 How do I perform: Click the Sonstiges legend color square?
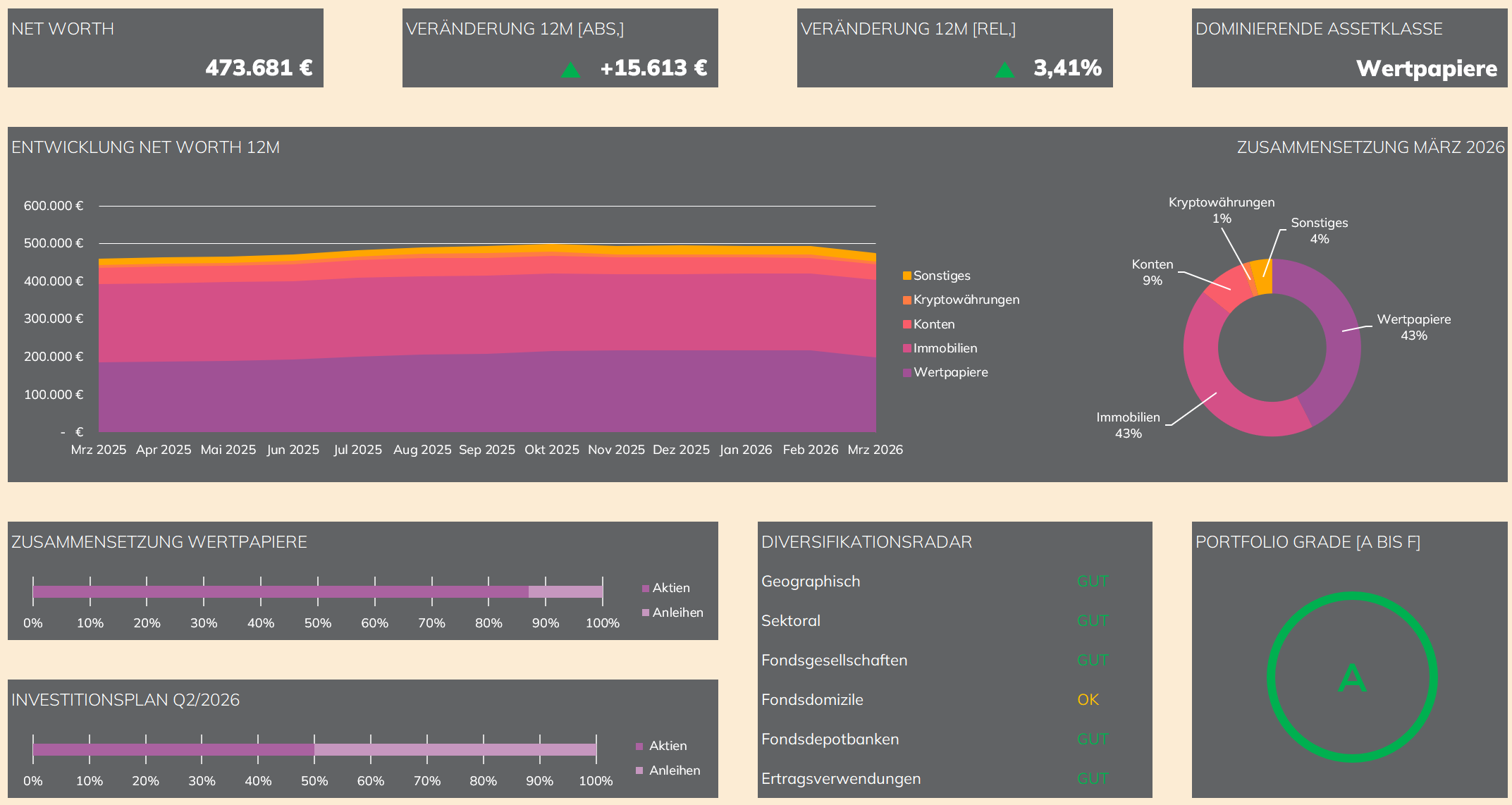[907, 276]
